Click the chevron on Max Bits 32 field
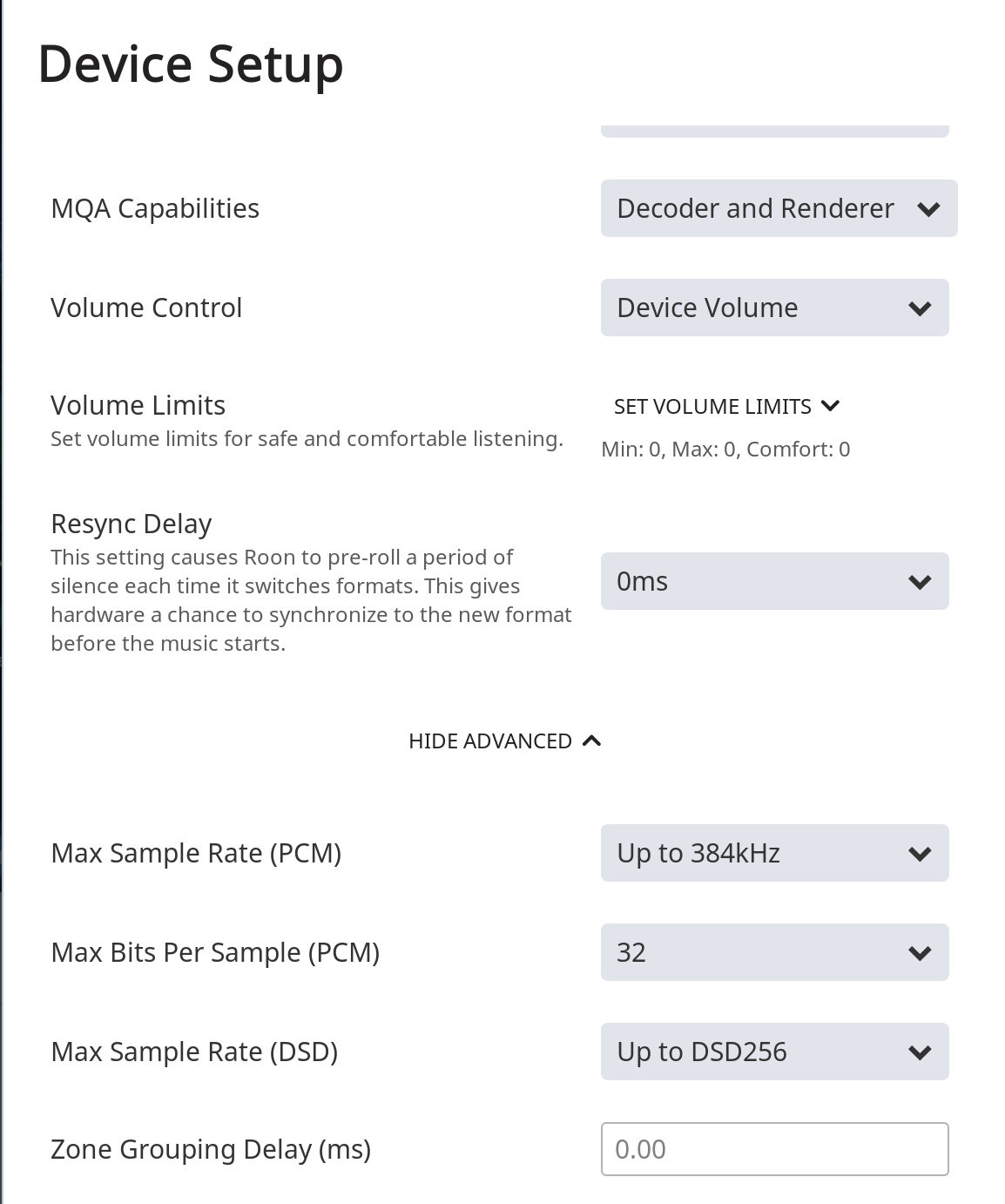This screenshot has width=1005, height=1204. click(x=920, y=953)
